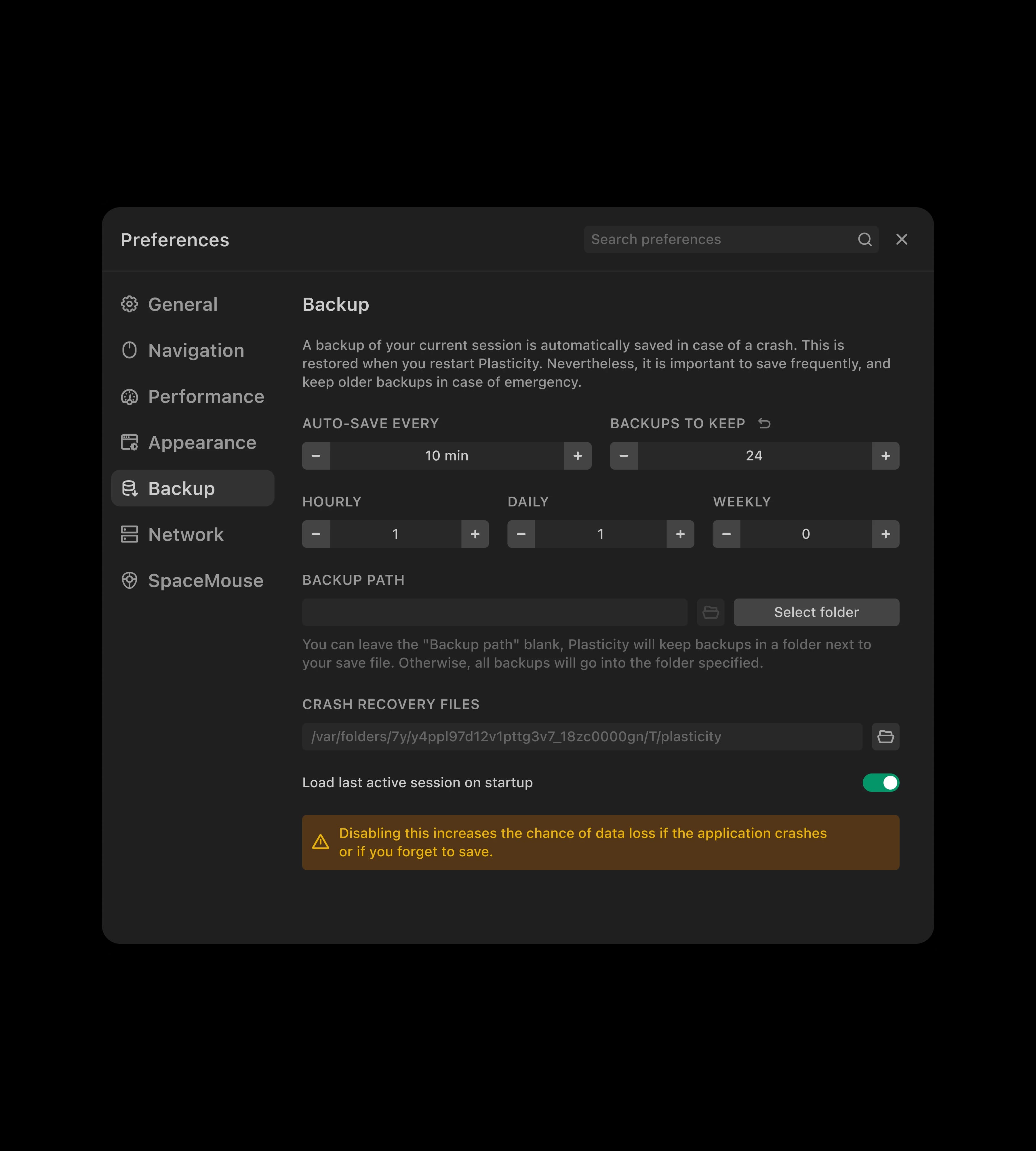This screenshot has width=1036, height=1151.
Task: Click the "AUTO-SAVE EVERY" label
Action: [371, 423]
